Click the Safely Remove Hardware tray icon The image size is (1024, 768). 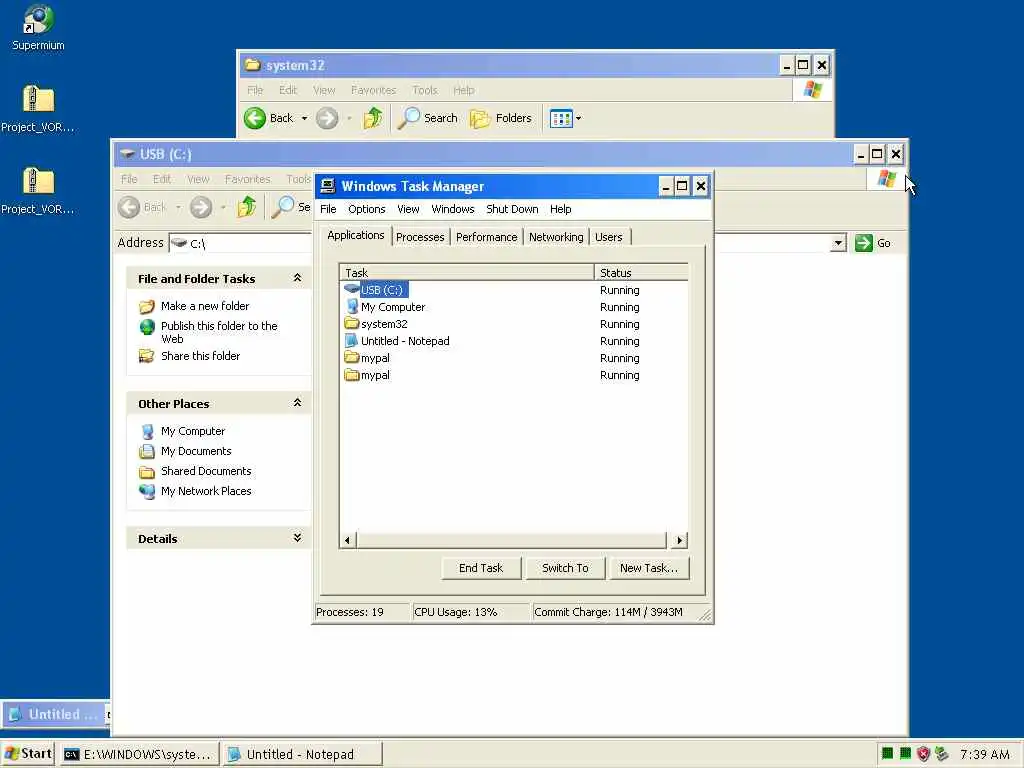point(941,754)
